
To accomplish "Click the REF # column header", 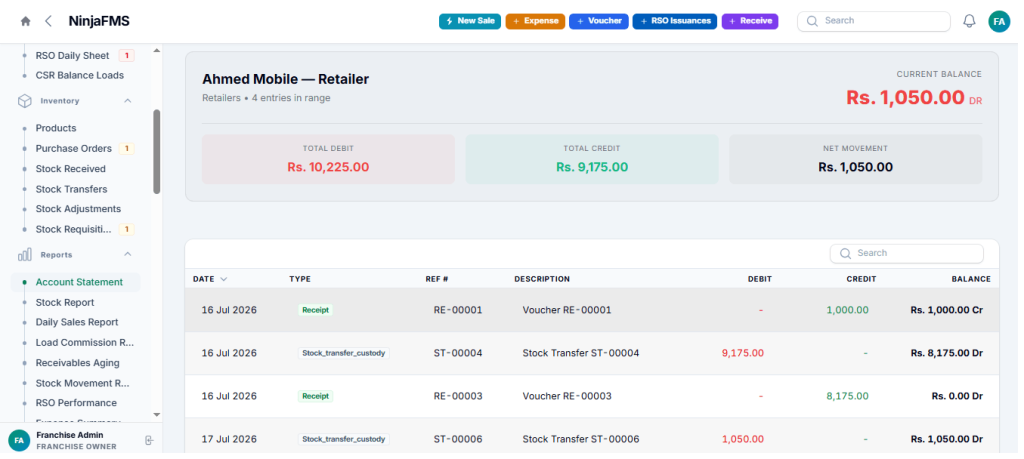I will point(437,279).
